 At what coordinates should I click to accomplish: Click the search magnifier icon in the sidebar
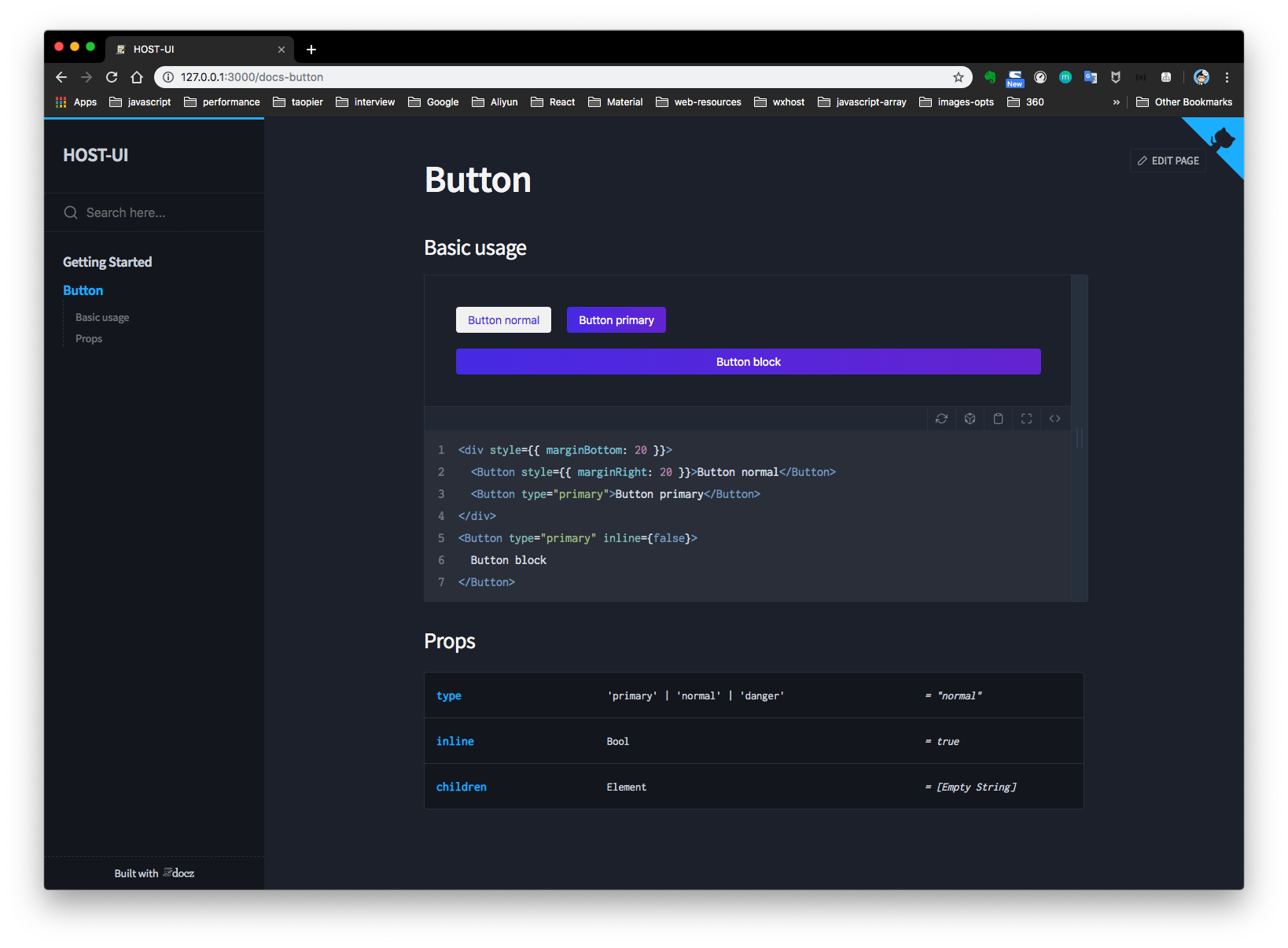click(x=71, y=212)
